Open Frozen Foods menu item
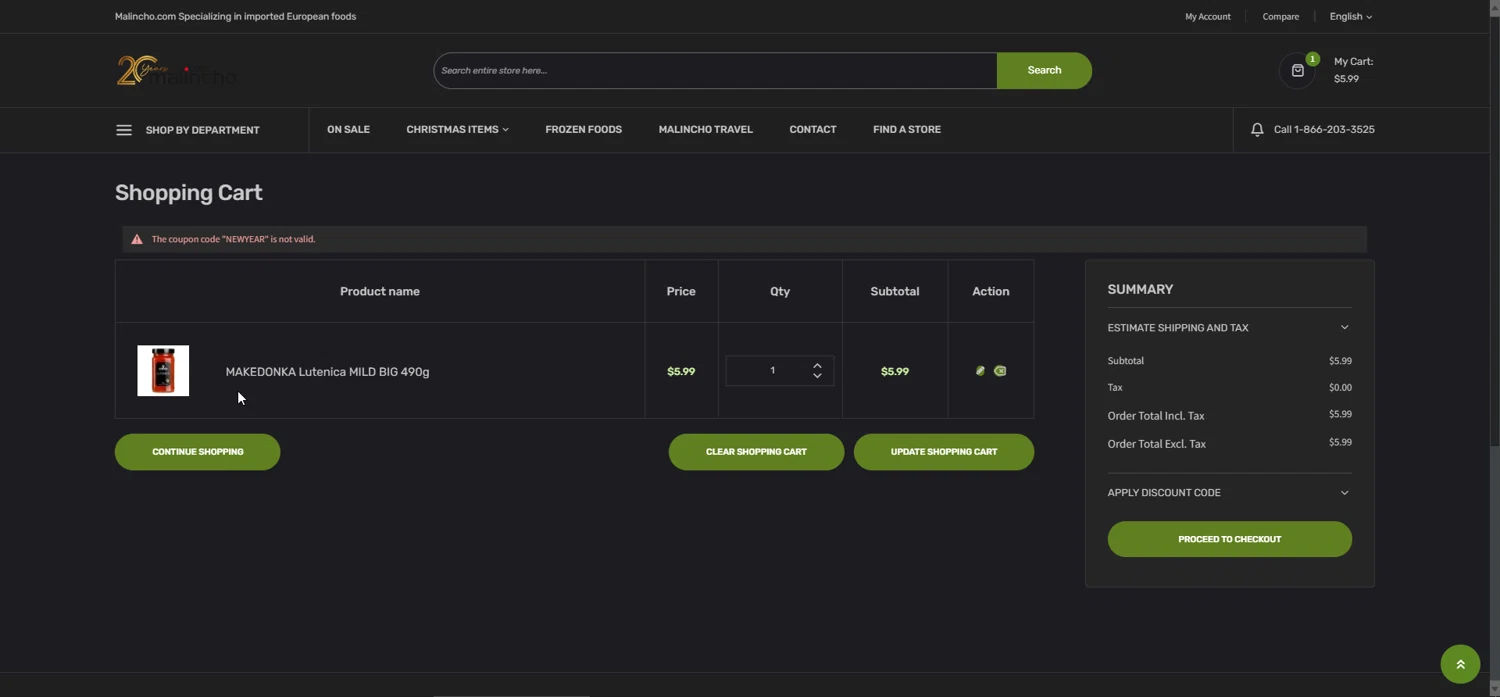The image size is (1500, 697). pos(583,129)
